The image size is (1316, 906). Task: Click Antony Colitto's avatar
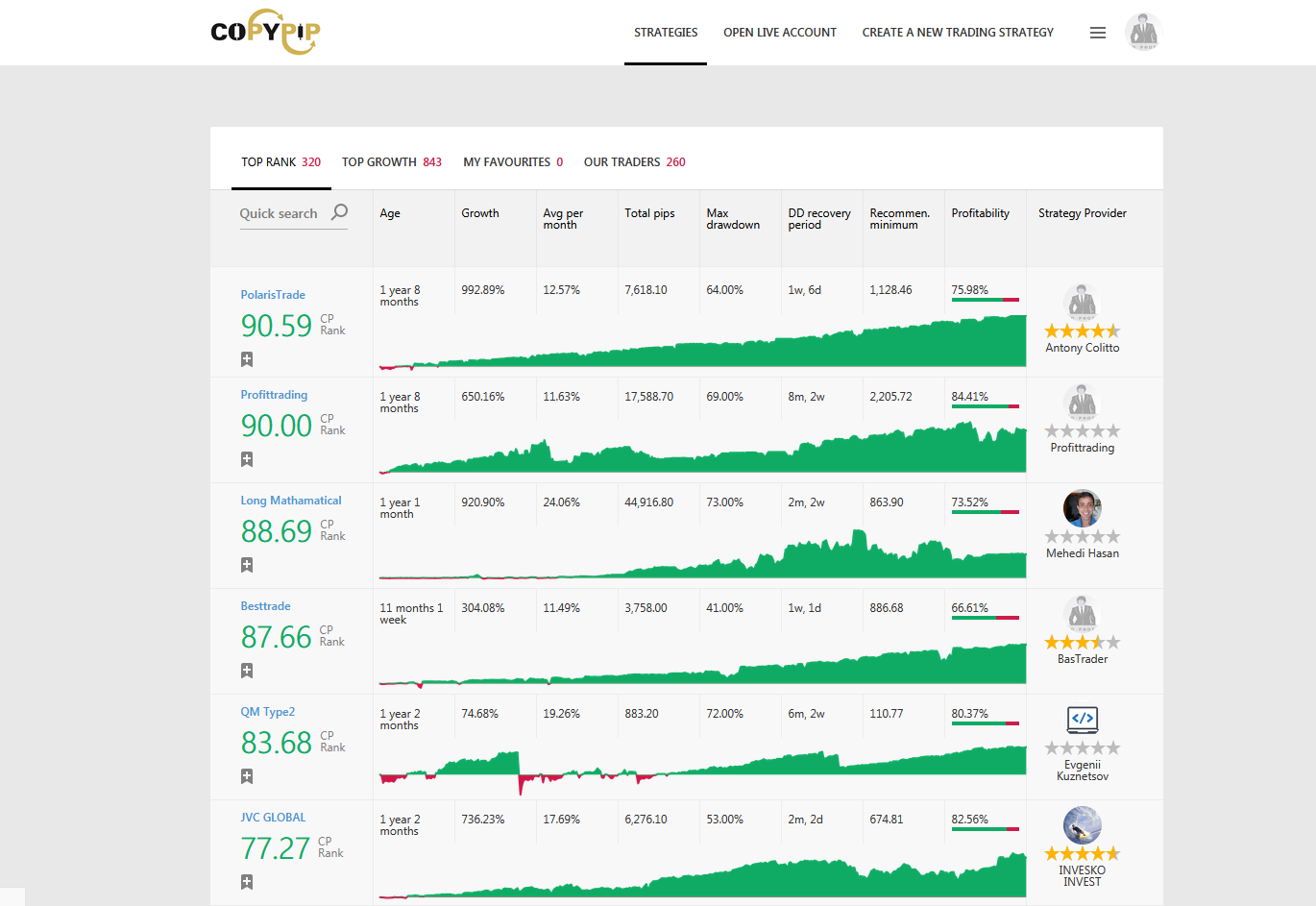tap(1083, 303)
